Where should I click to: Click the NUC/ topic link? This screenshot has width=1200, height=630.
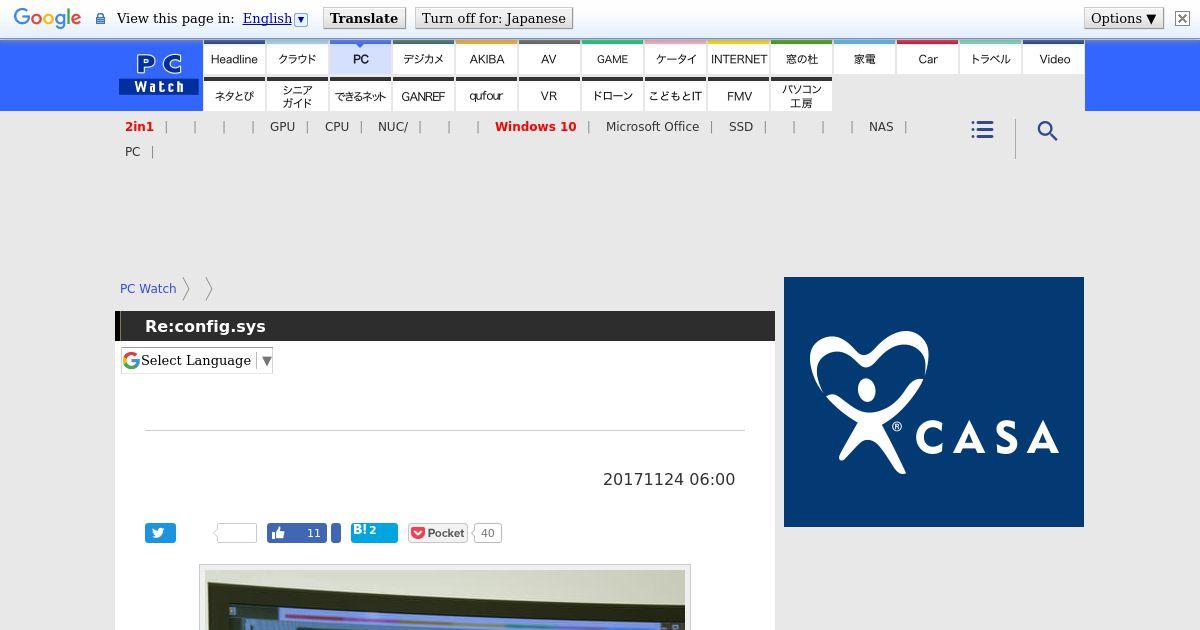click(393, 127)
